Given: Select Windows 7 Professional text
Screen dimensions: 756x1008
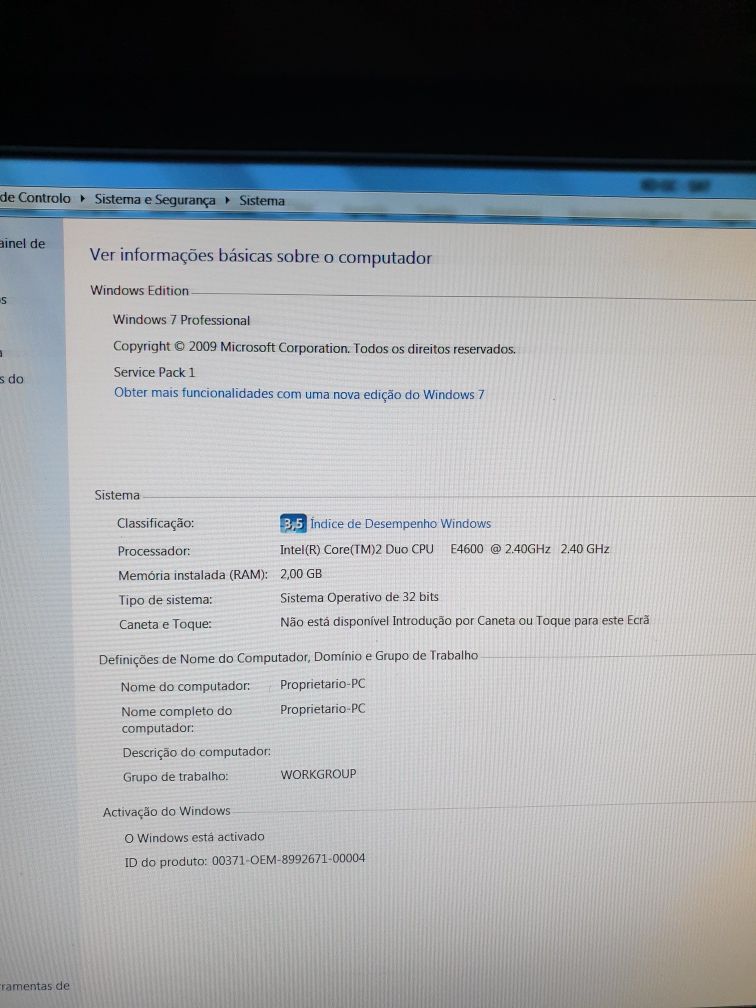Looking at the screenshot, I should point(181,320).
